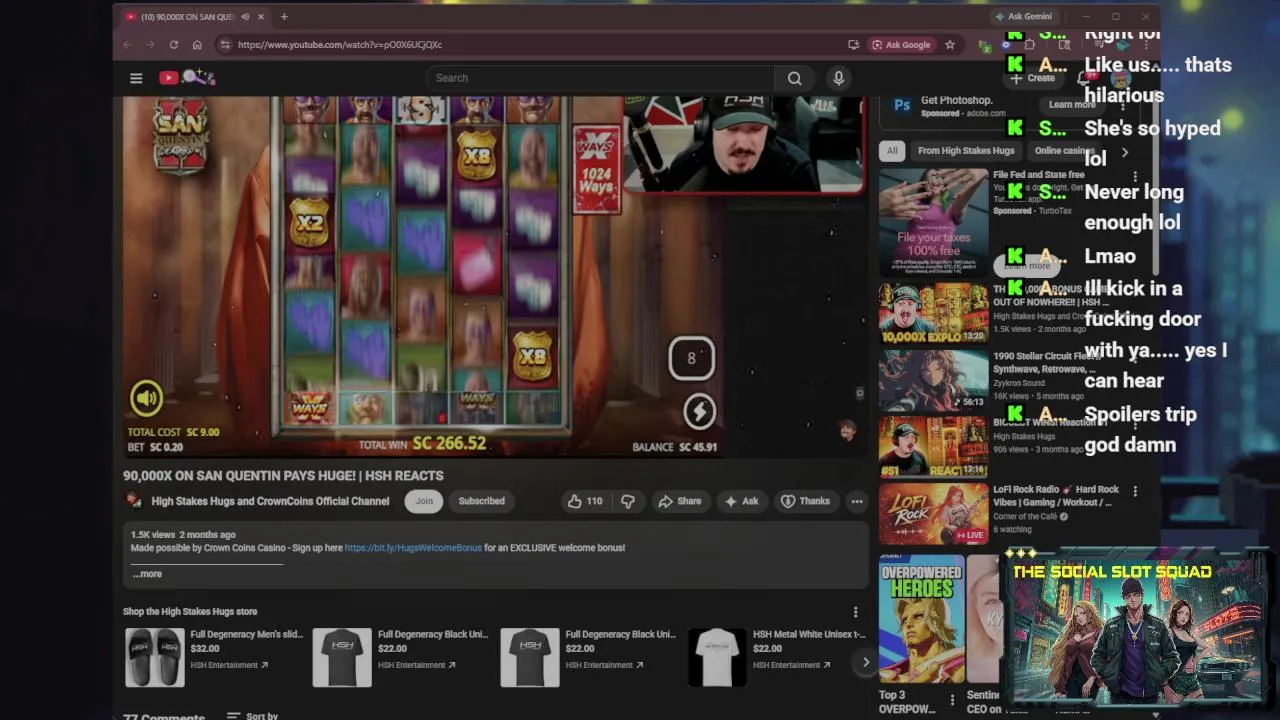Viewport: 1280px width, 720px height.
Task: Open High Stakes Hugs channel avatar
Action: click(x=133, y=500)
